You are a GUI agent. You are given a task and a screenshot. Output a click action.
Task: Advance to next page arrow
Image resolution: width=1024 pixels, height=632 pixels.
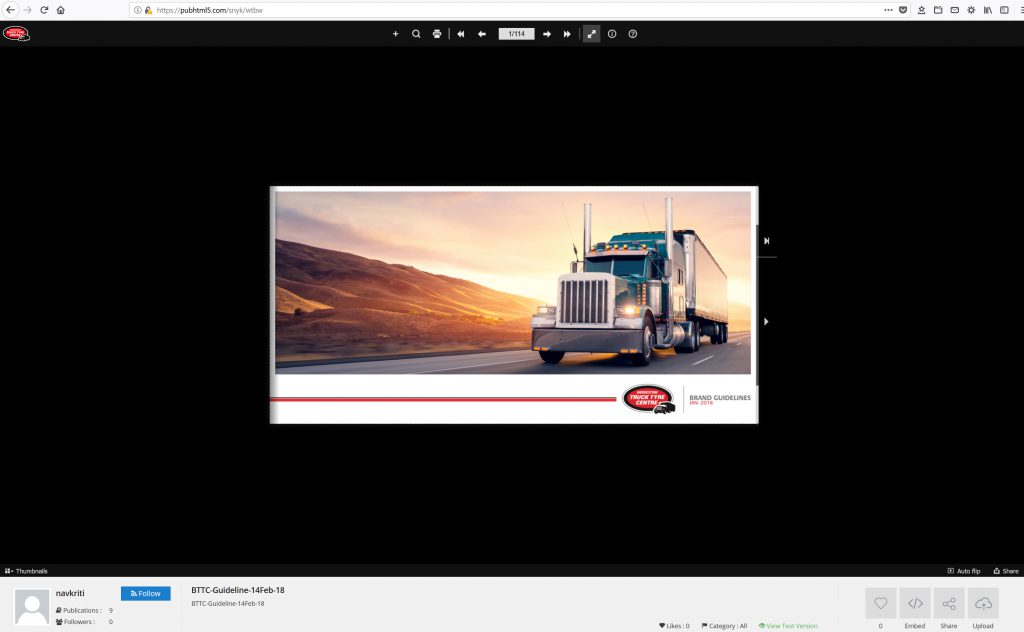pyautogui.click(x=547, y=34)
